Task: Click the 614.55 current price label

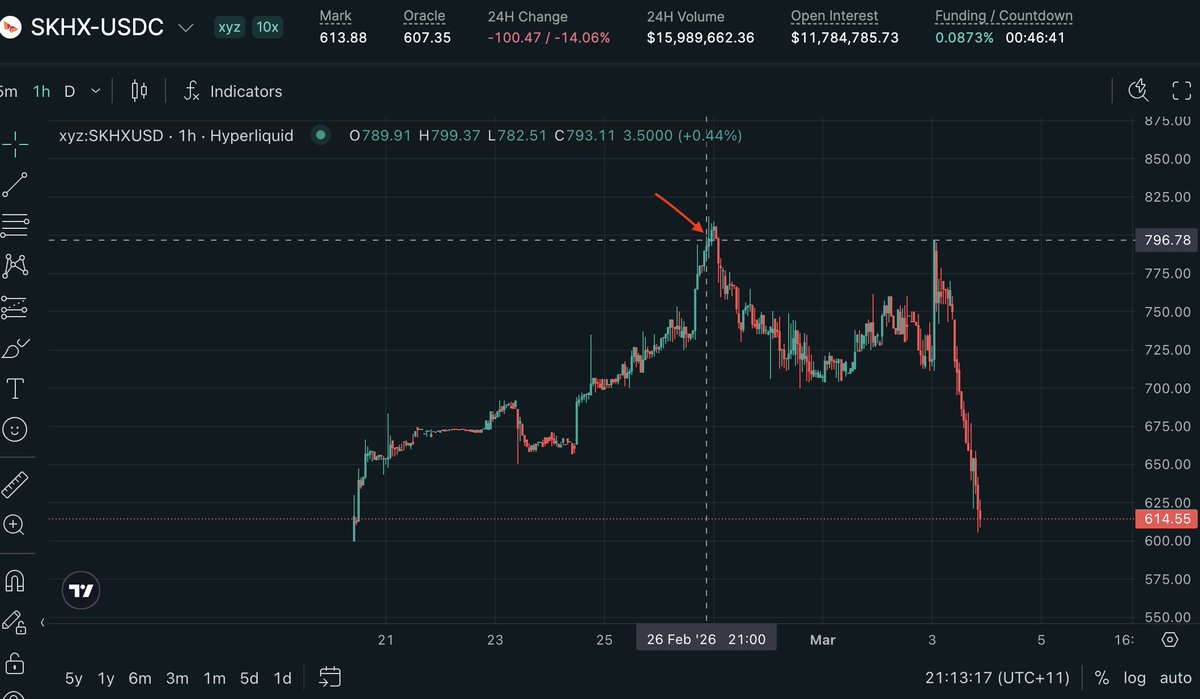Action: click(1166, 519)
